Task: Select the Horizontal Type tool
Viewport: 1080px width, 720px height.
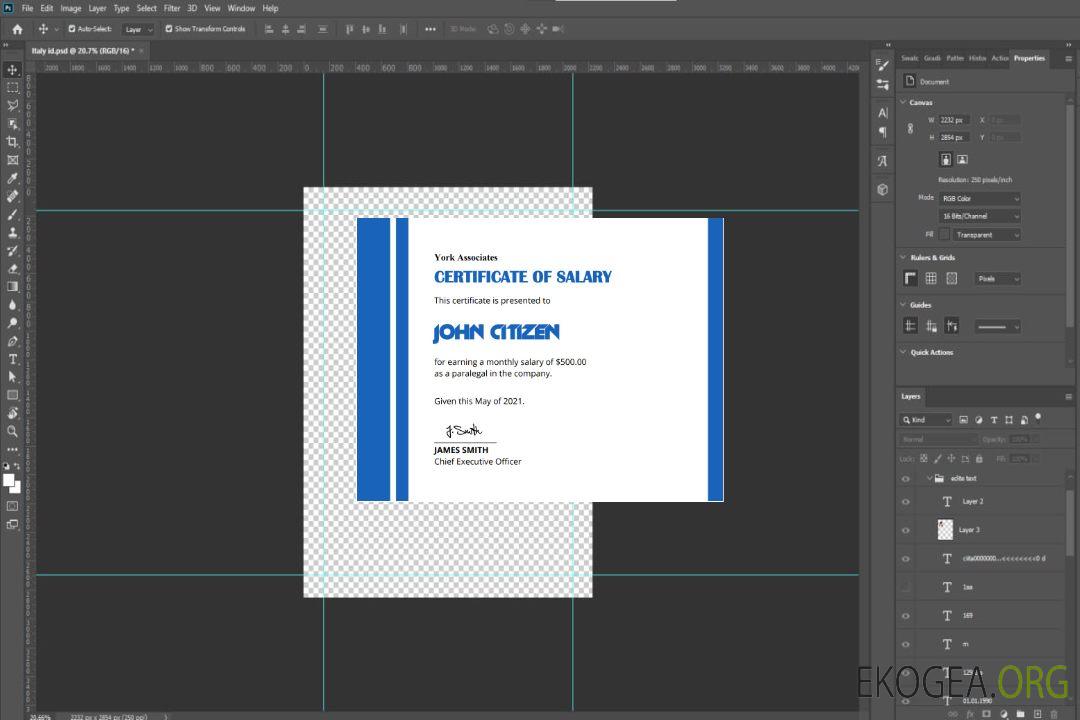Action: 13,359
